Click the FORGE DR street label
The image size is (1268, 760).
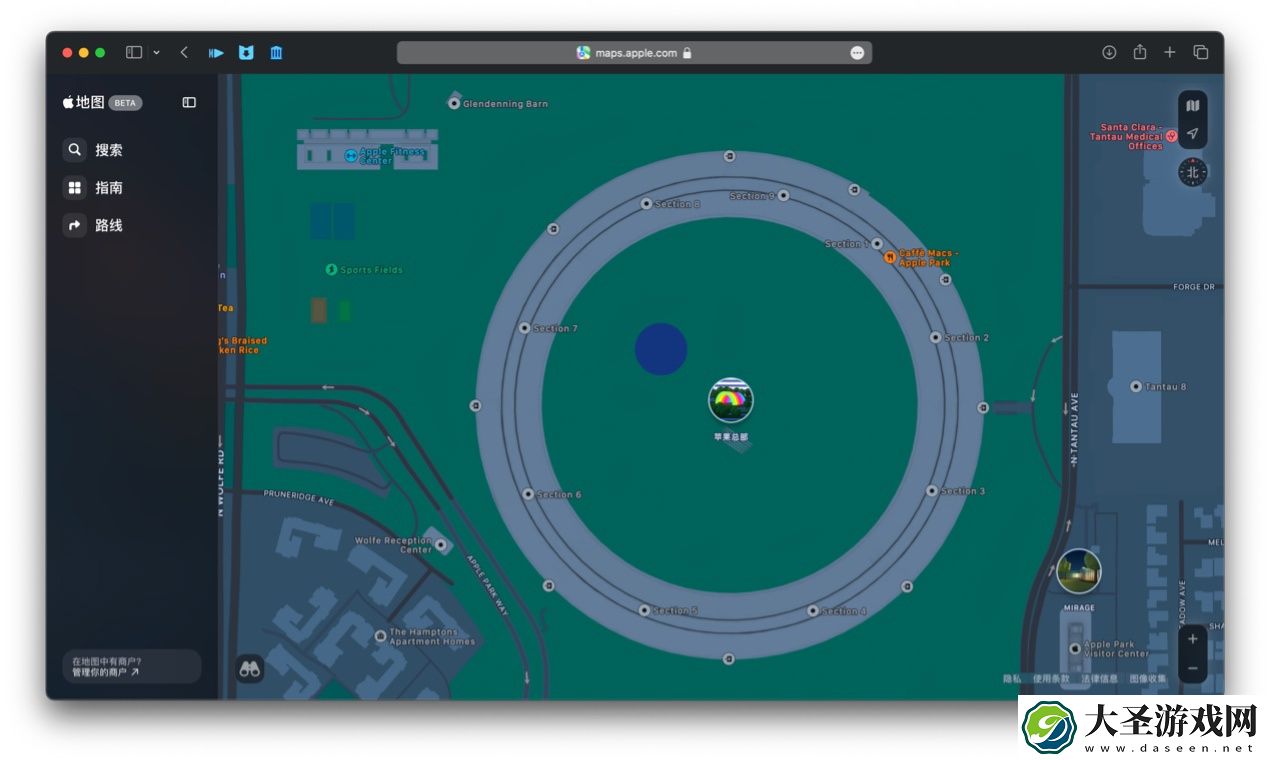(1193, 287)
